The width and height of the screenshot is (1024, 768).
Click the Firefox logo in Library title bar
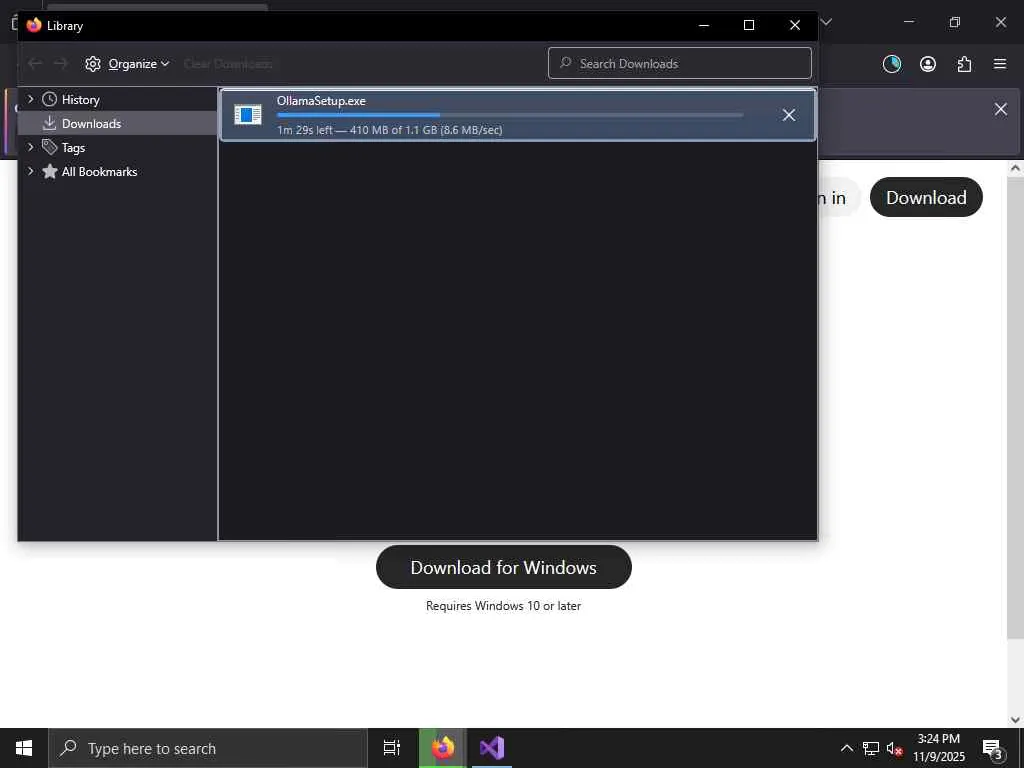[34, 25]
